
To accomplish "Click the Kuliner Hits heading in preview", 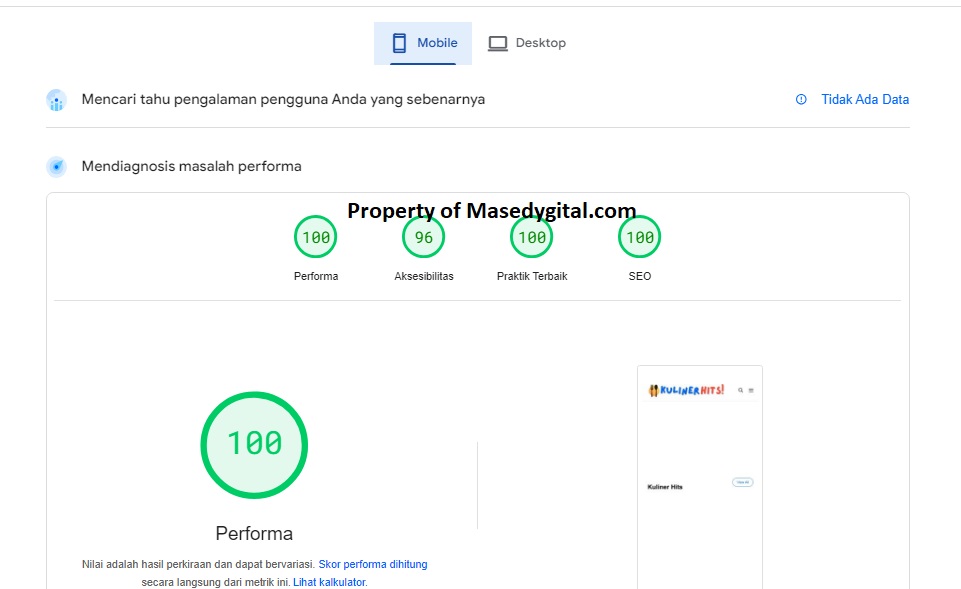I will pyautogui.click(x=665, y=487).
